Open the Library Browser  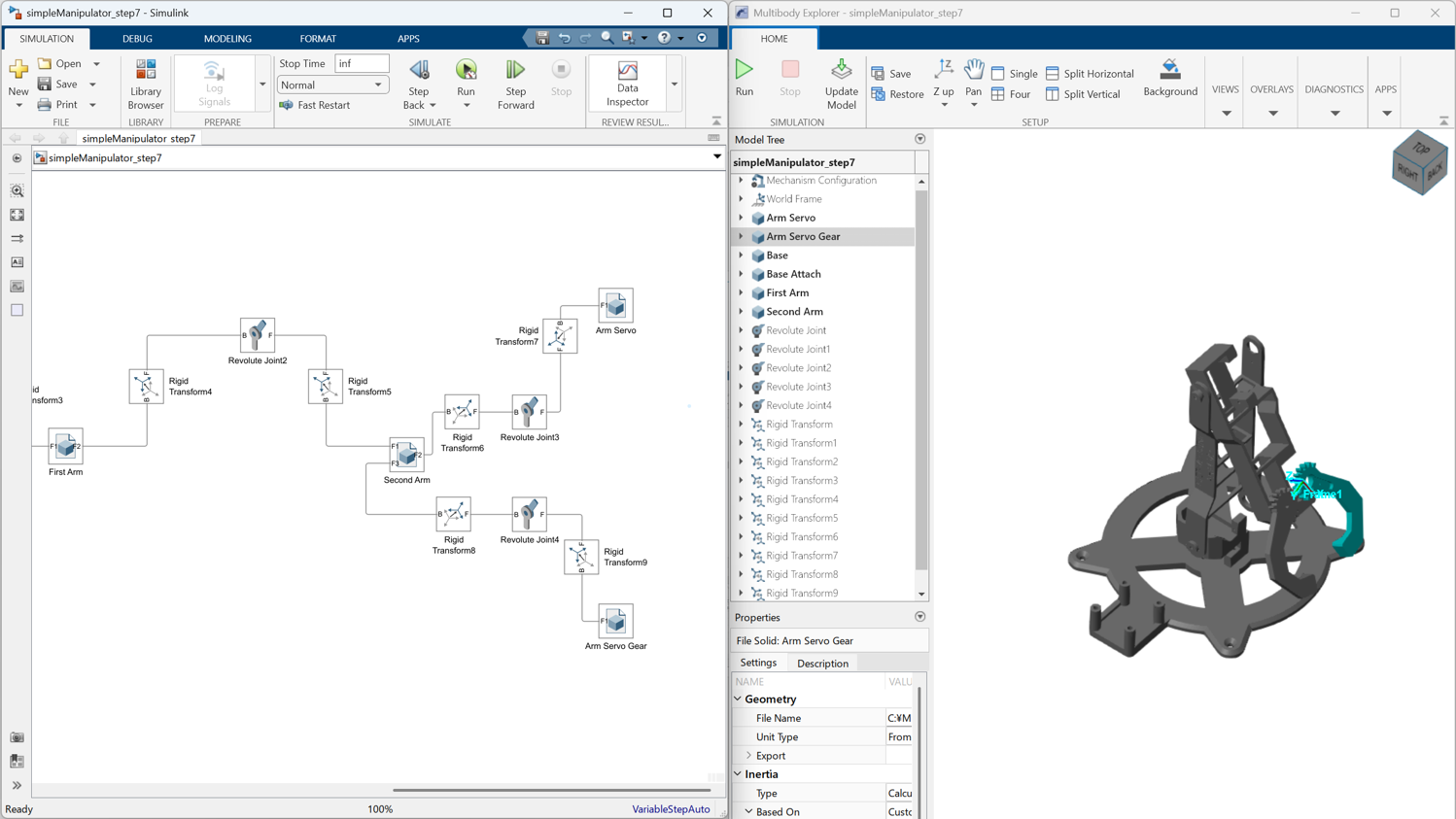146,83
